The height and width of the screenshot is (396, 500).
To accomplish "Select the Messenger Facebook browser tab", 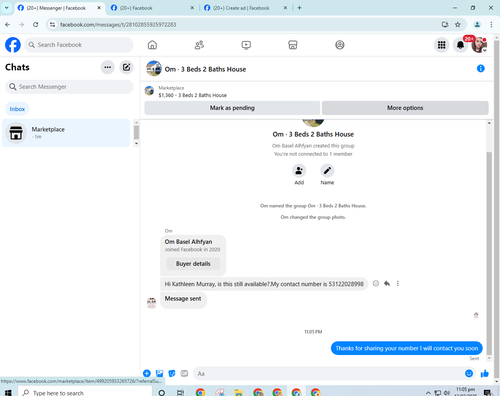I will tap(59, 8).
